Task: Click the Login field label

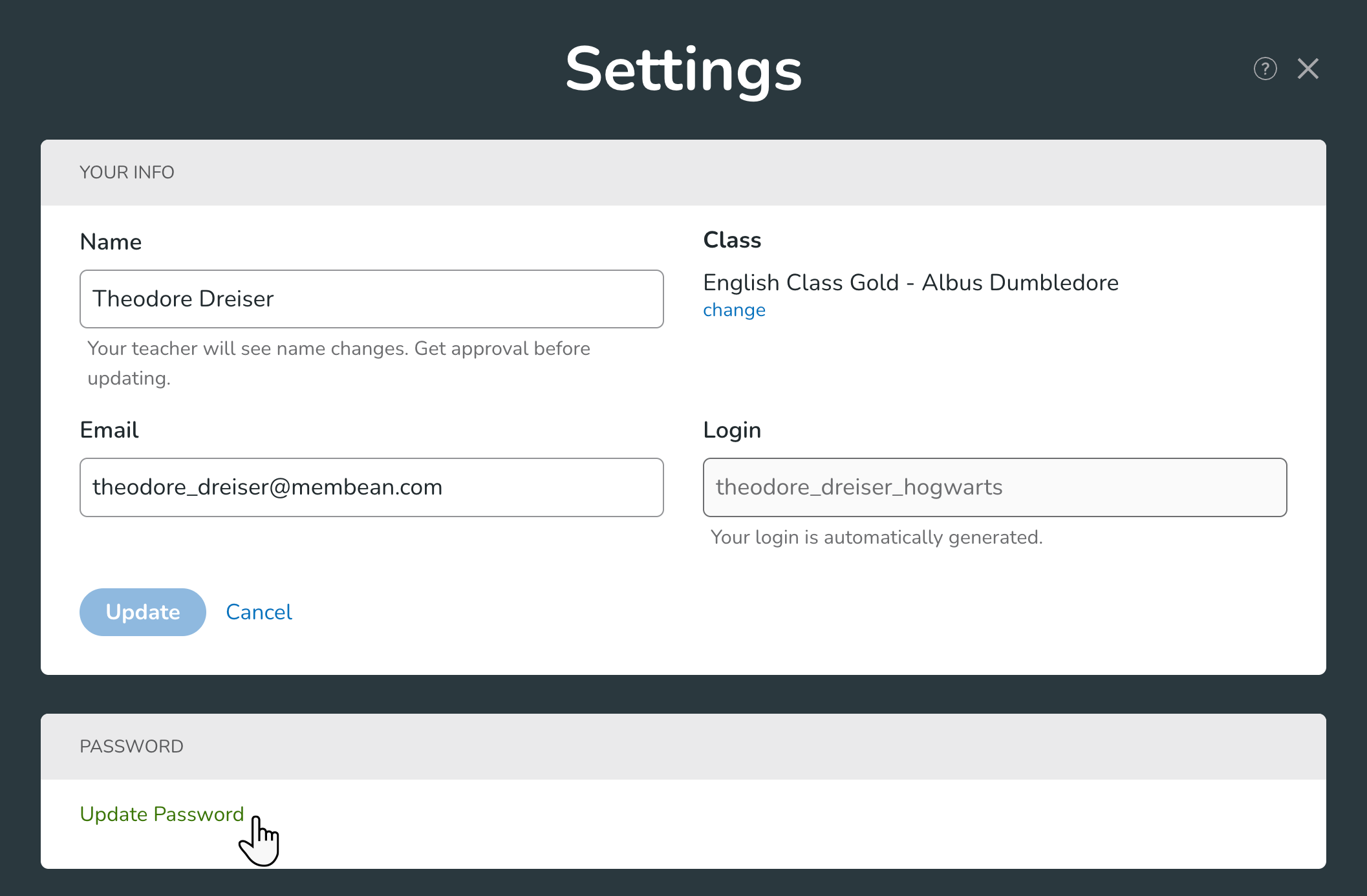Action: point(732,430)
